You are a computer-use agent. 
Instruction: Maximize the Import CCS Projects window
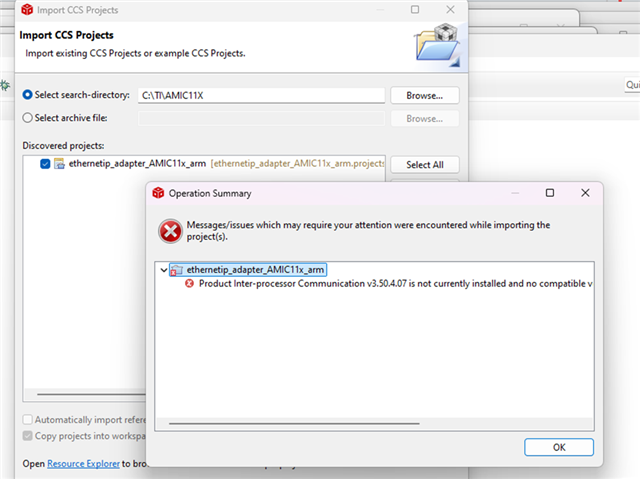(415, 9)
